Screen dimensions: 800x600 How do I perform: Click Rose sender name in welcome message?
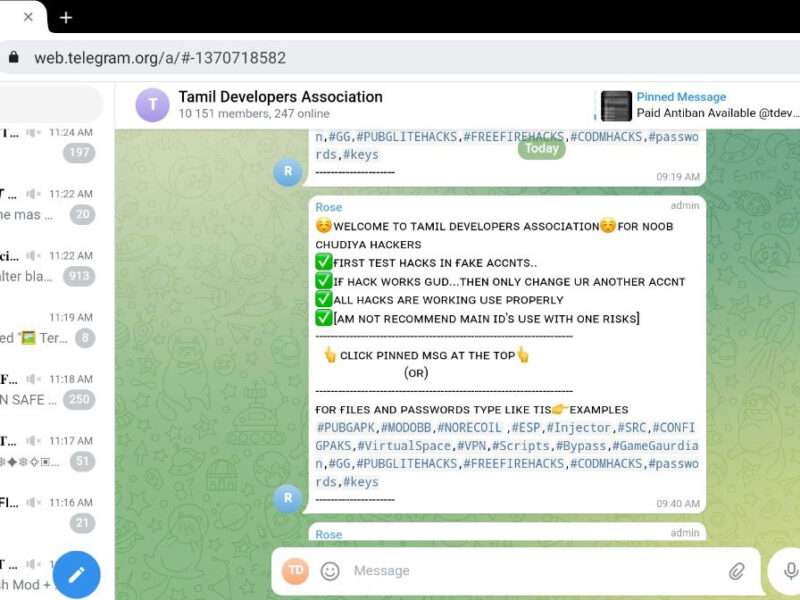pos(329,207)
